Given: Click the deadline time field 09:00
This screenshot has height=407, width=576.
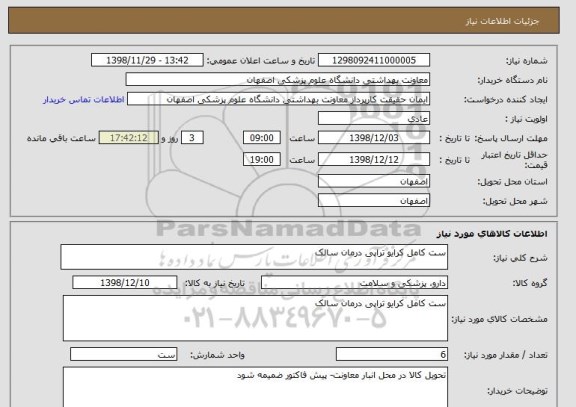Looking at the screenshot, I should [262, 138].
